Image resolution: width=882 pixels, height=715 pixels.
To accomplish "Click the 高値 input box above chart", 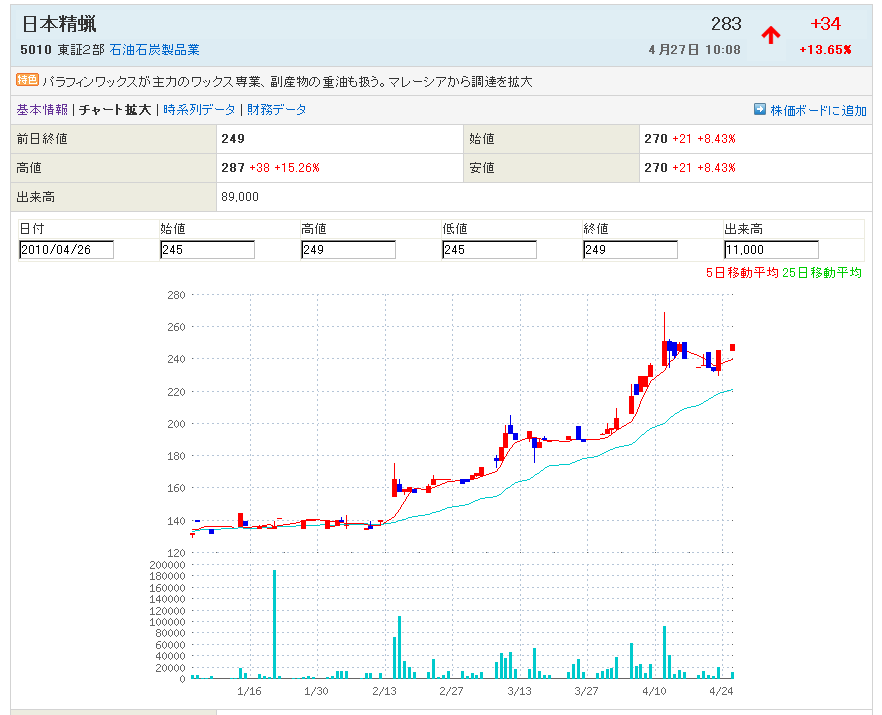I will 348,250.
